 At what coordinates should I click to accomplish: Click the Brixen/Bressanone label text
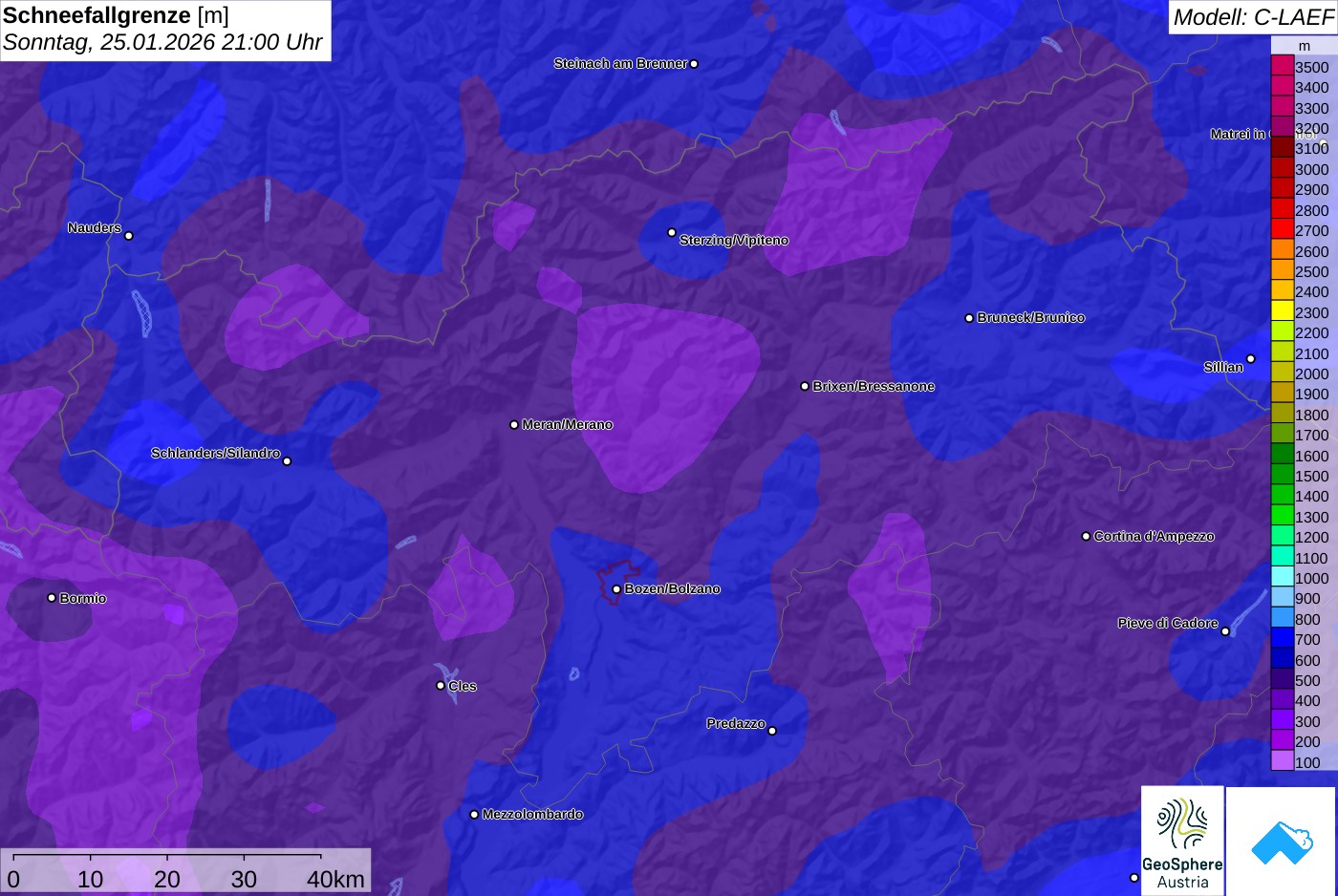click(x=874, y=387)
